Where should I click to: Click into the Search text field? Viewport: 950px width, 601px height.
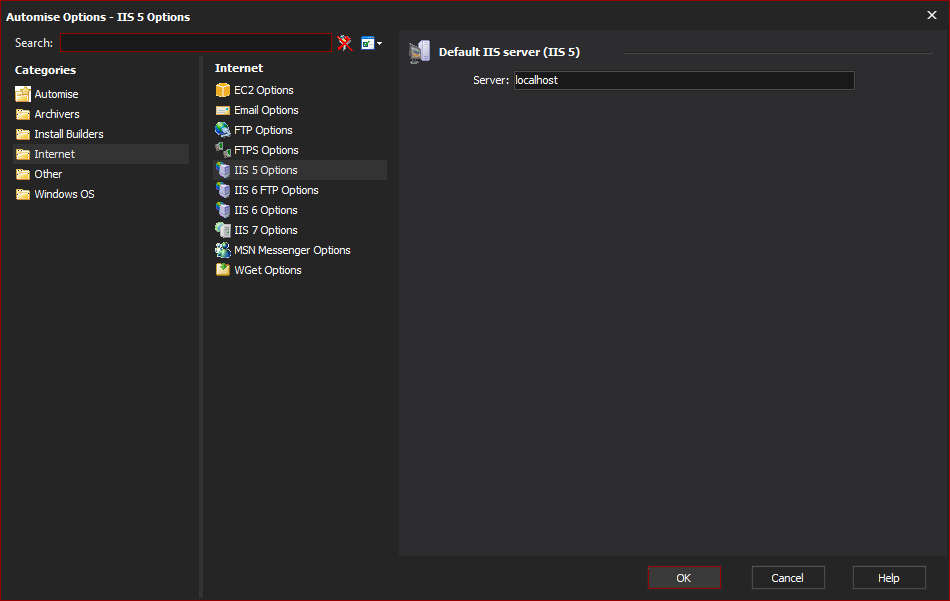click(x=196, y=43)
